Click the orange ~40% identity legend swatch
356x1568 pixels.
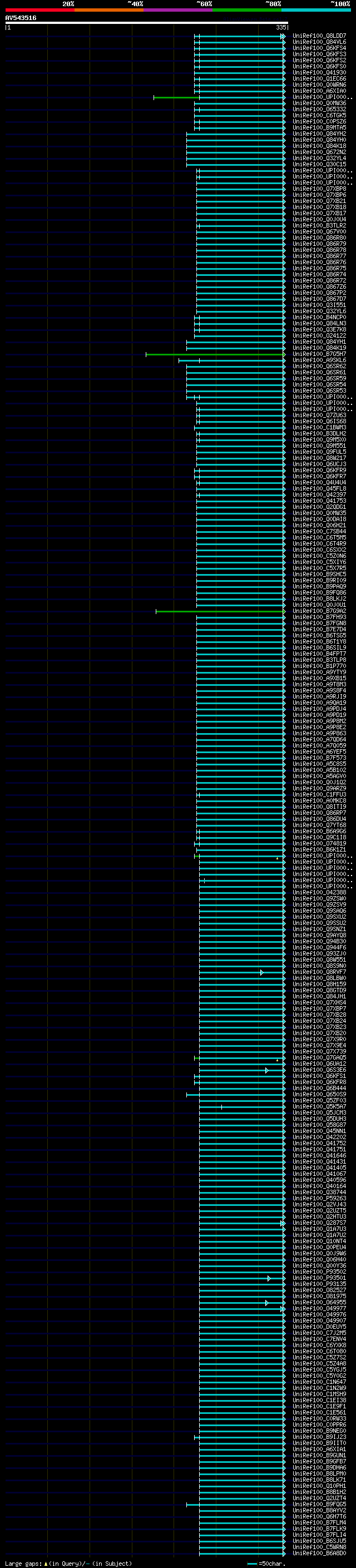pyautogui.click(x=109, y=10)
